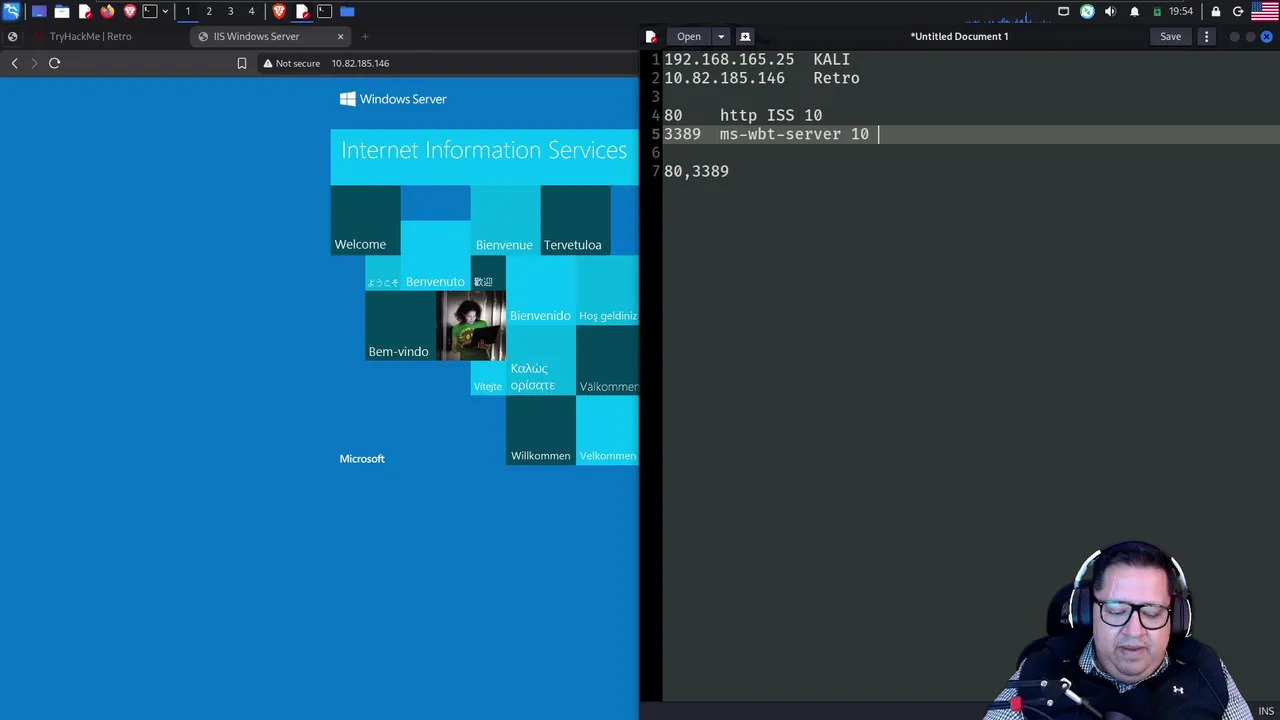Image resolution: width=1280 pixels, height=720 pixels.
Task: Click the address bar showing 10.82.185.146
Action: pos(360,63)
